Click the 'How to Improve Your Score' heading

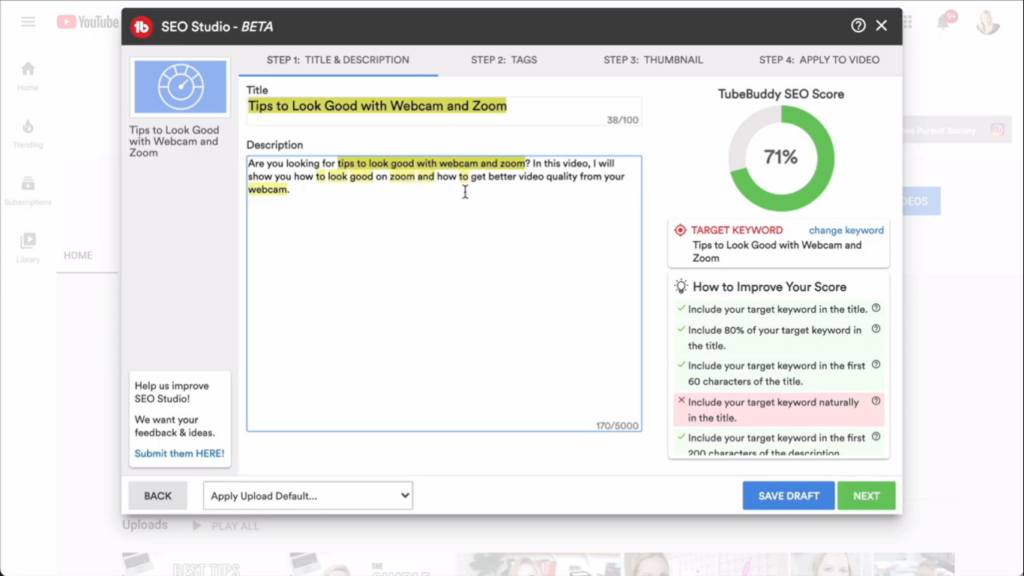point(769,287)
